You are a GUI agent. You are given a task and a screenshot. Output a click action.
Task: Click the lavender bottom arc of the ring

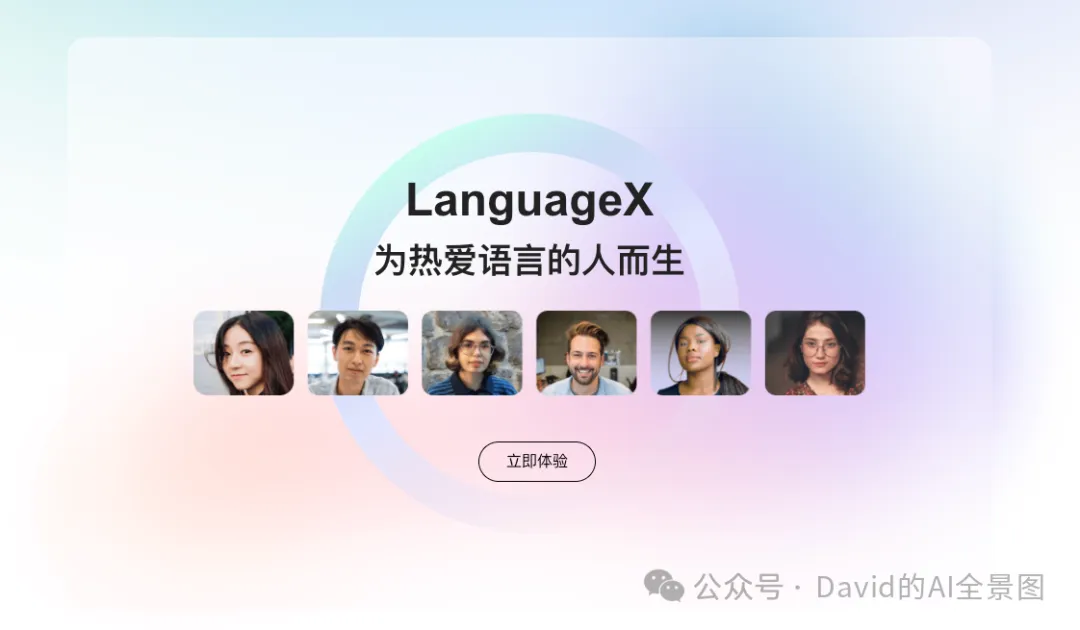pyautogui.click(x=530, y=512)
